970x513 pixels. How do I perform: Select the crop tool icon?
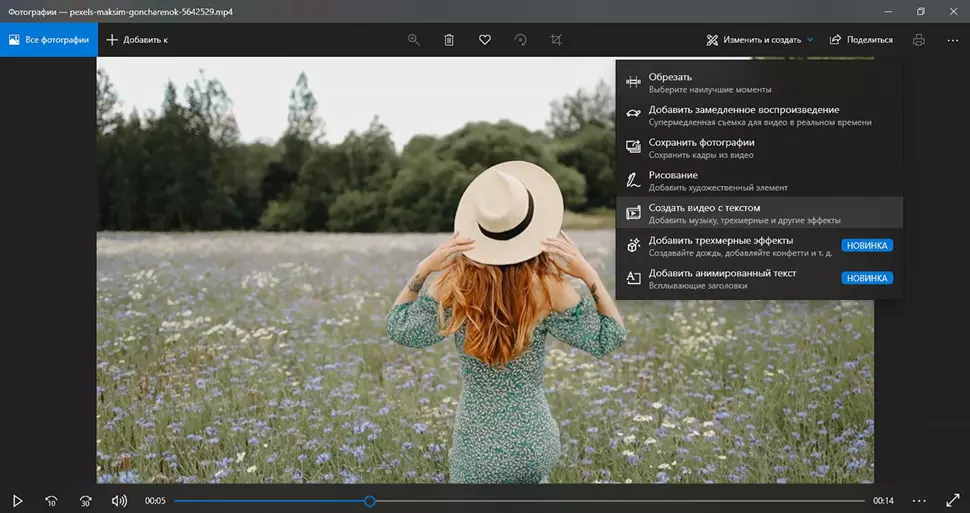coord(556,40)
